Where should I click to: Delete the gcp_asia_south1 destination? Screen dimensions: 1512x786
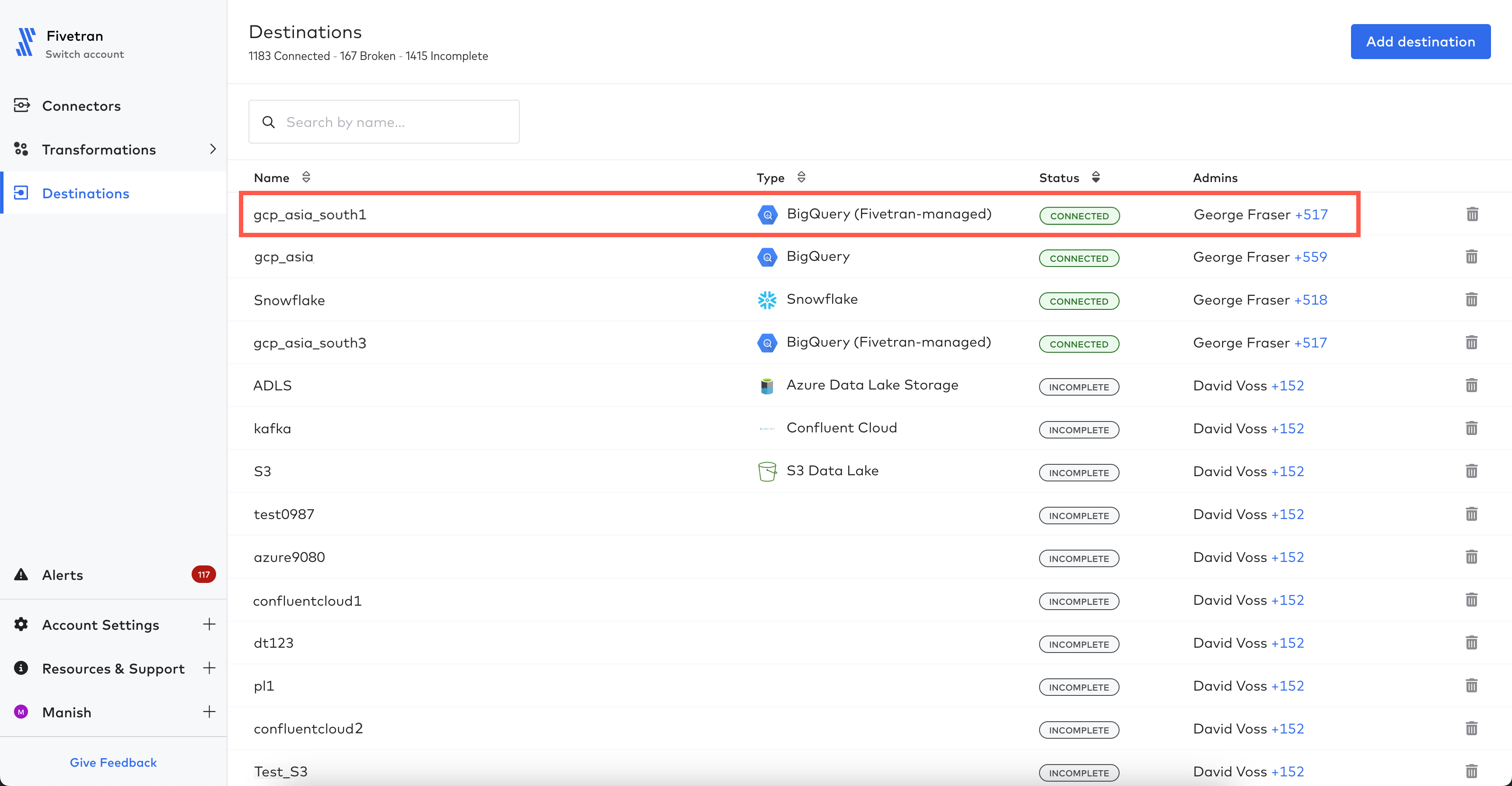pos(1472,214)
